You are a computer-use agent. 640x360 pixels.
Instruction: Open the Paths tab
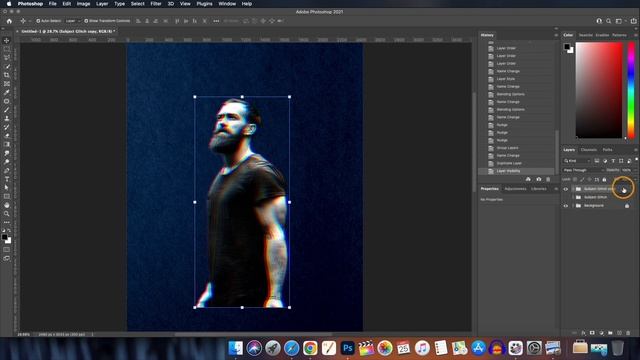(607, 150)
